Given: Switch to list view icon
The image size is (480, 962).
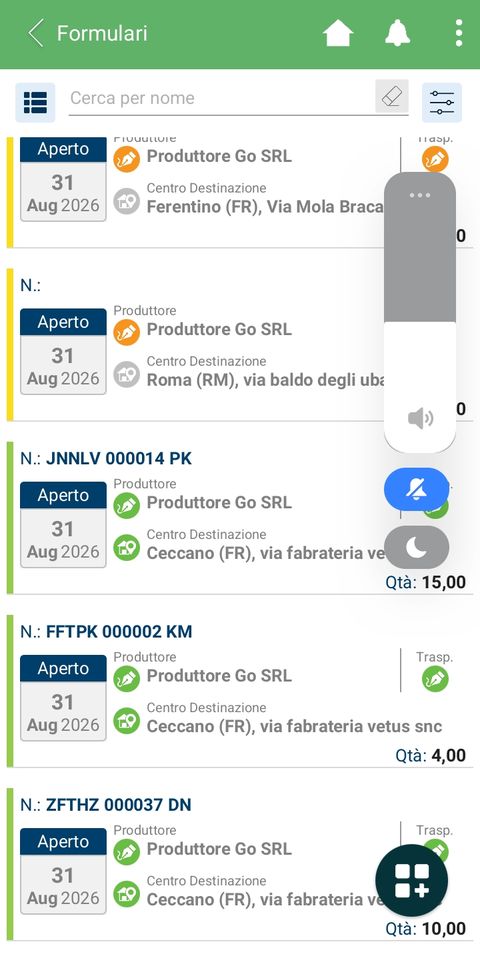Looking at the screenshot, I should (x=35, y=102).
